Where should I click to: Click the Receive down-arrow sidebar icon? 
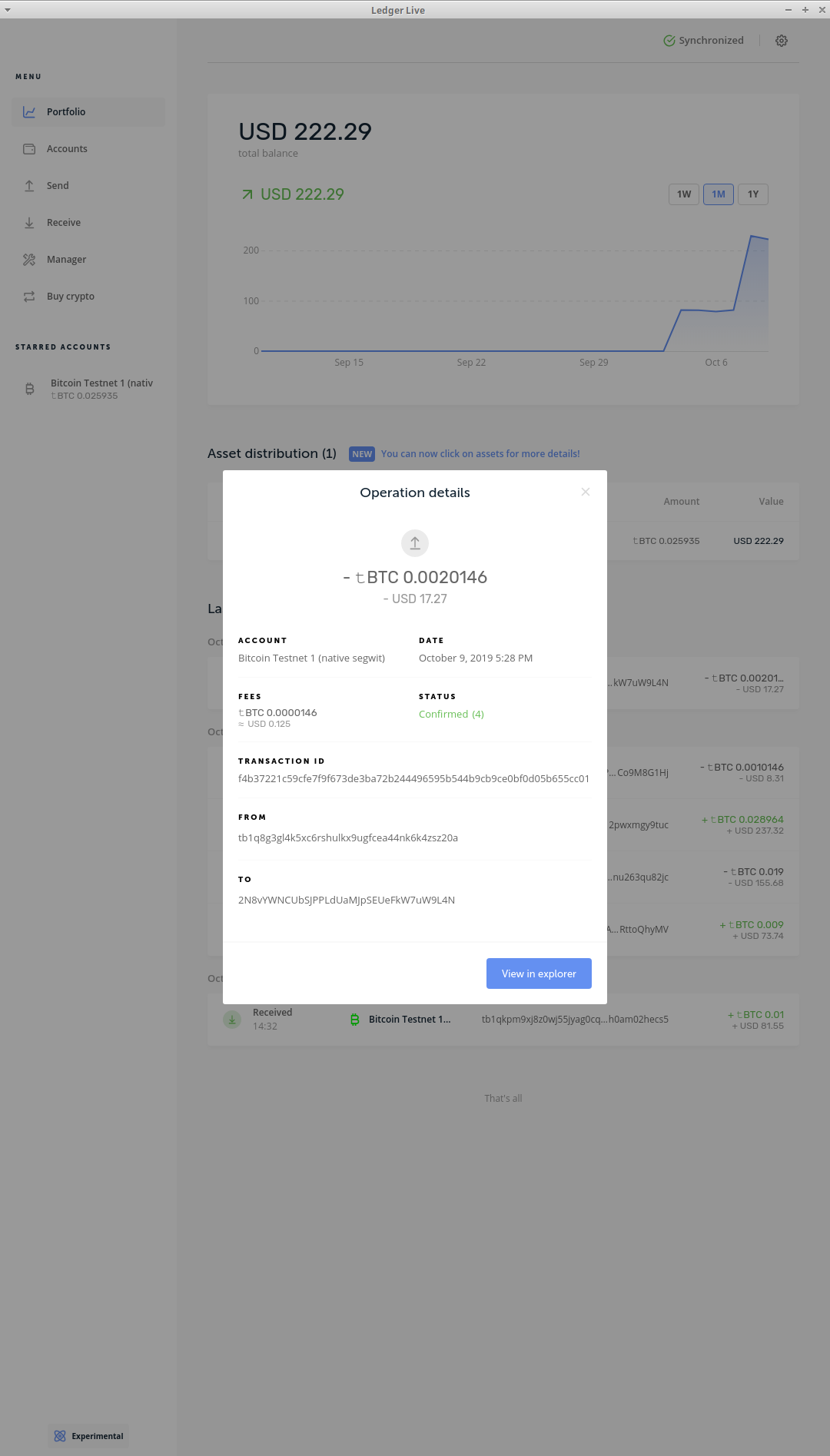[29, 223]
